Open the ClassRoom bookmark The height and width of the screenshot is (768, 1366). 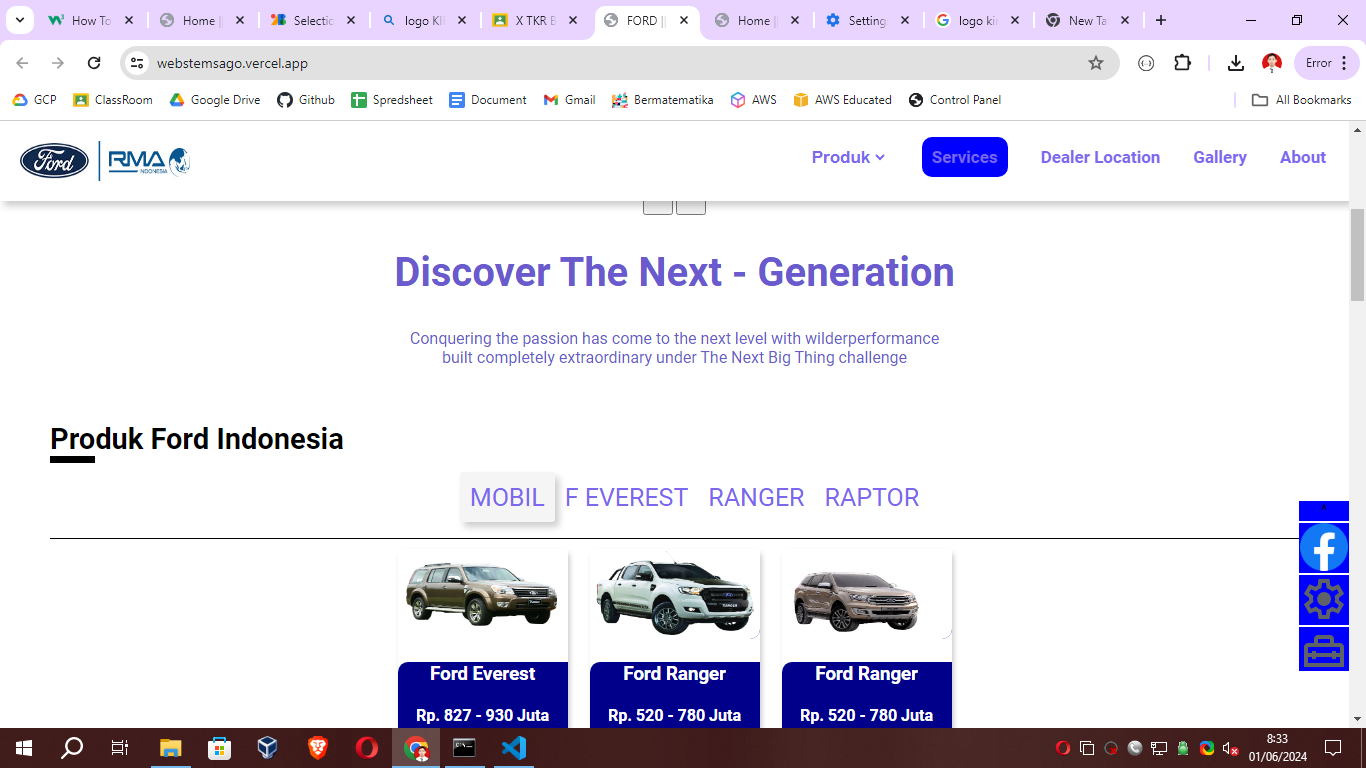click(x=113, y=100)
